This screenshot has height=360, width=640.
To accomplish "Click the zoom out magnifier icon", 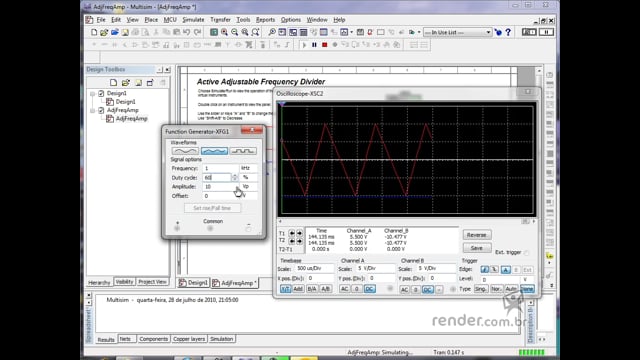I will click(x=235, y=32).
